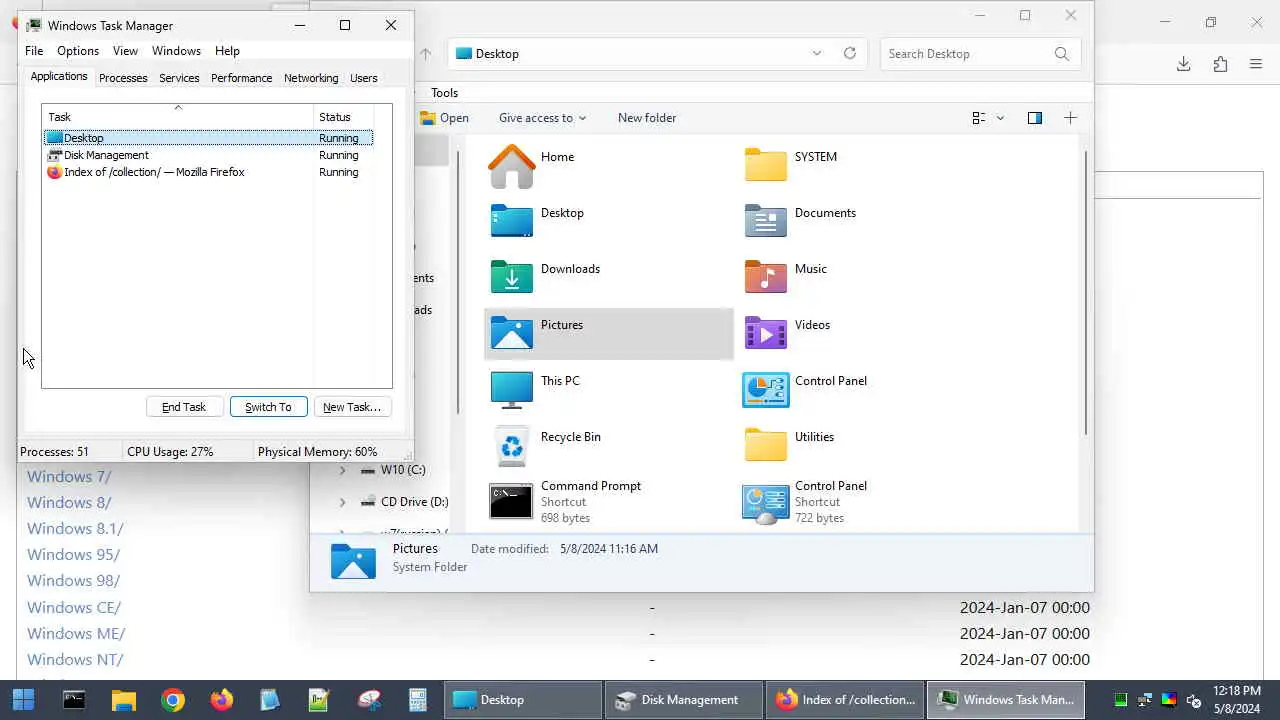Open the Give access to dropdown
The image size is (1280, 720).
[x=542, y=118]
